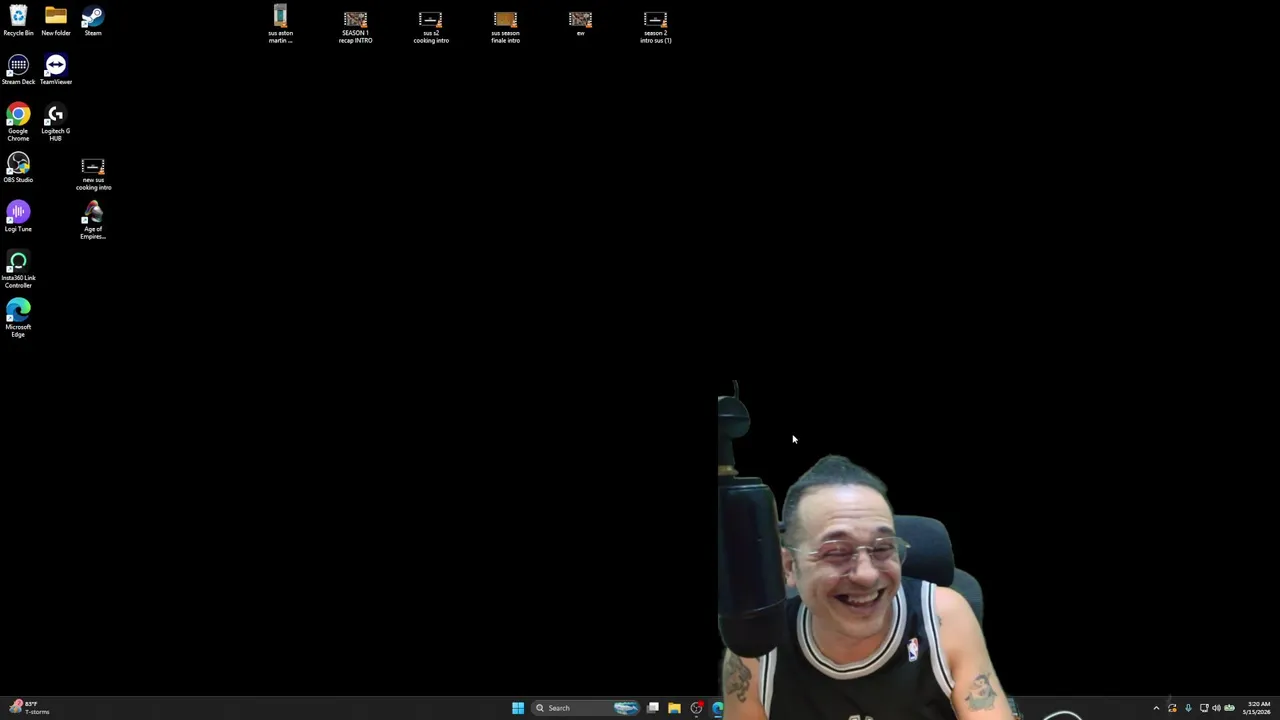The image size is (1280, 720).
Task: Open Task View from the taskbar
Action: click(x=653, y=708)
